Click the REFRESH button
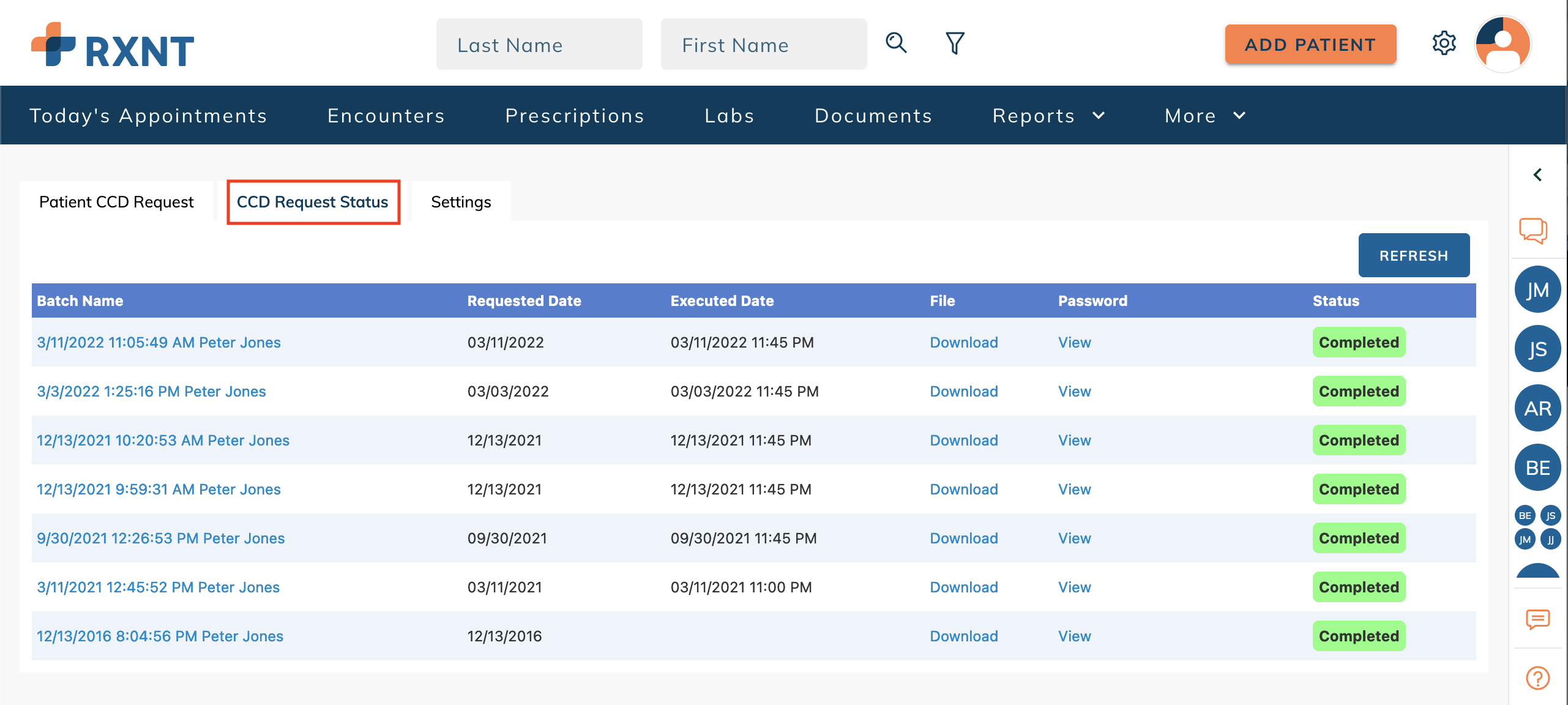This screenshot has width=1568, height=705. pos(1414,255)
